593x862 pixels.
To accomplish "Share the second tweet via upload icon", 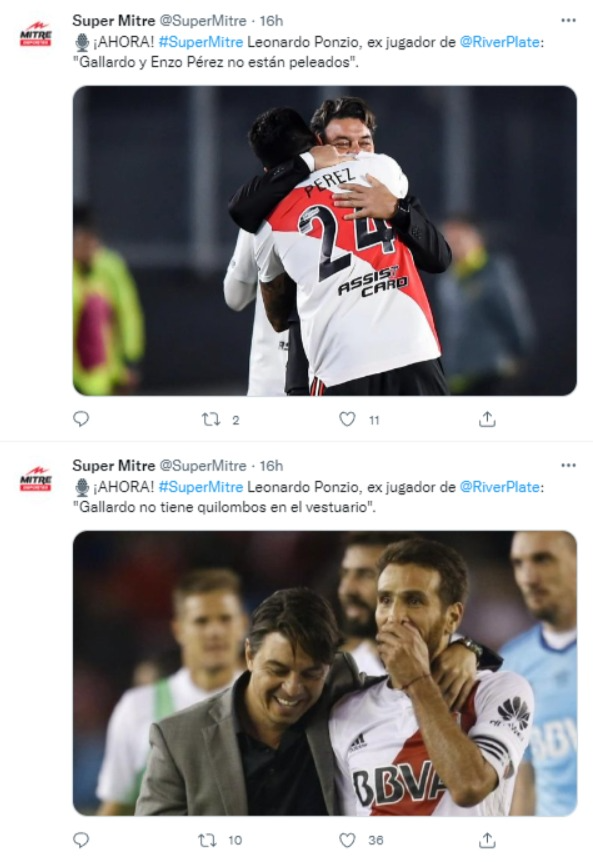I will (x=487, y=840).
